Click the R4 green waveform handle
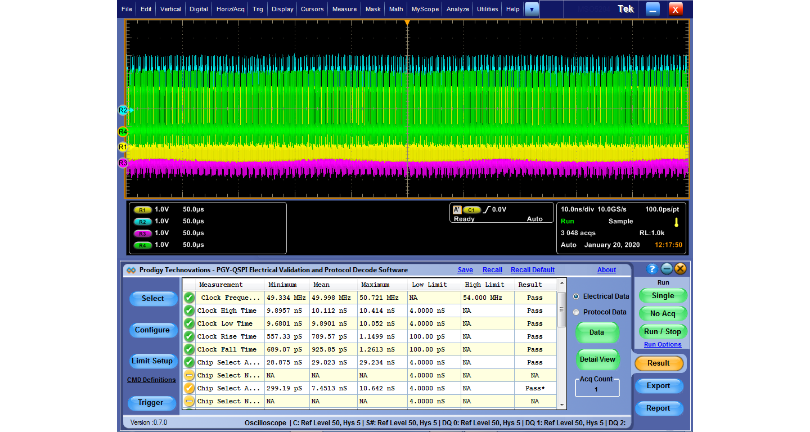 coord(123,132)
